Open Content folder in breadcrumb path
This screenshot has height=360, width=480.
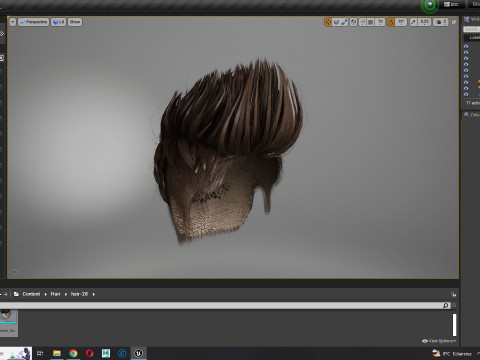click(31, 294)
